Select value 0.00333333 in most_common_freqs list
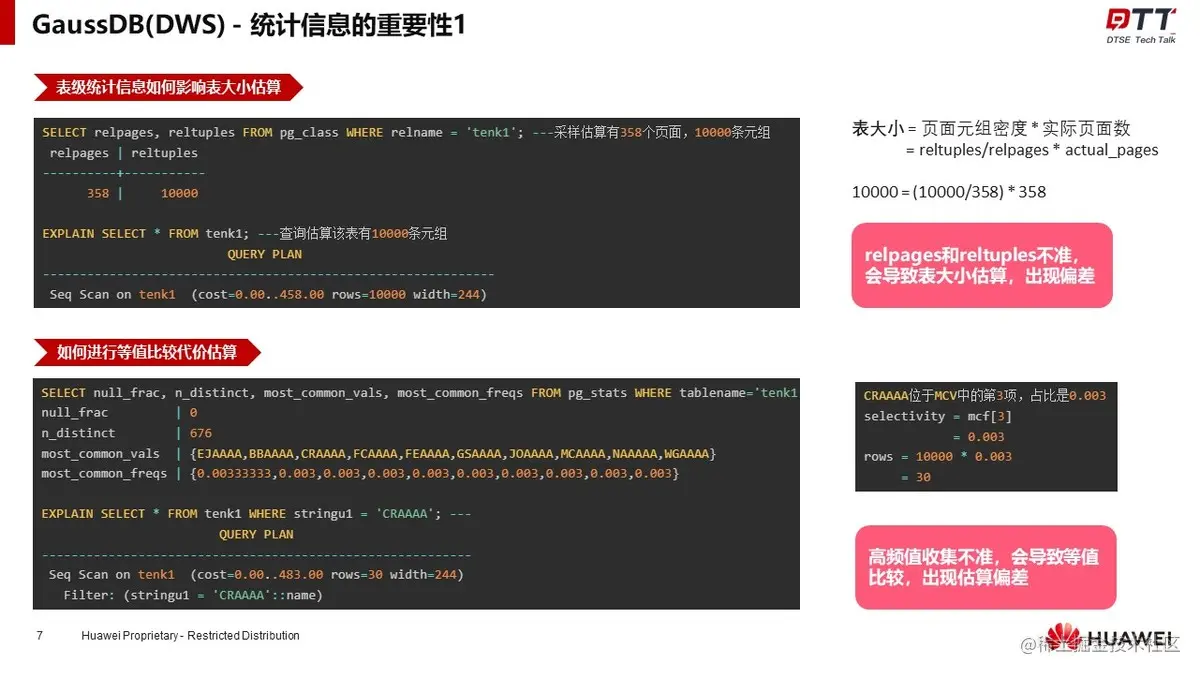Screen dimensions: 1200x674 pyautogui.click(x=233, y=473)
